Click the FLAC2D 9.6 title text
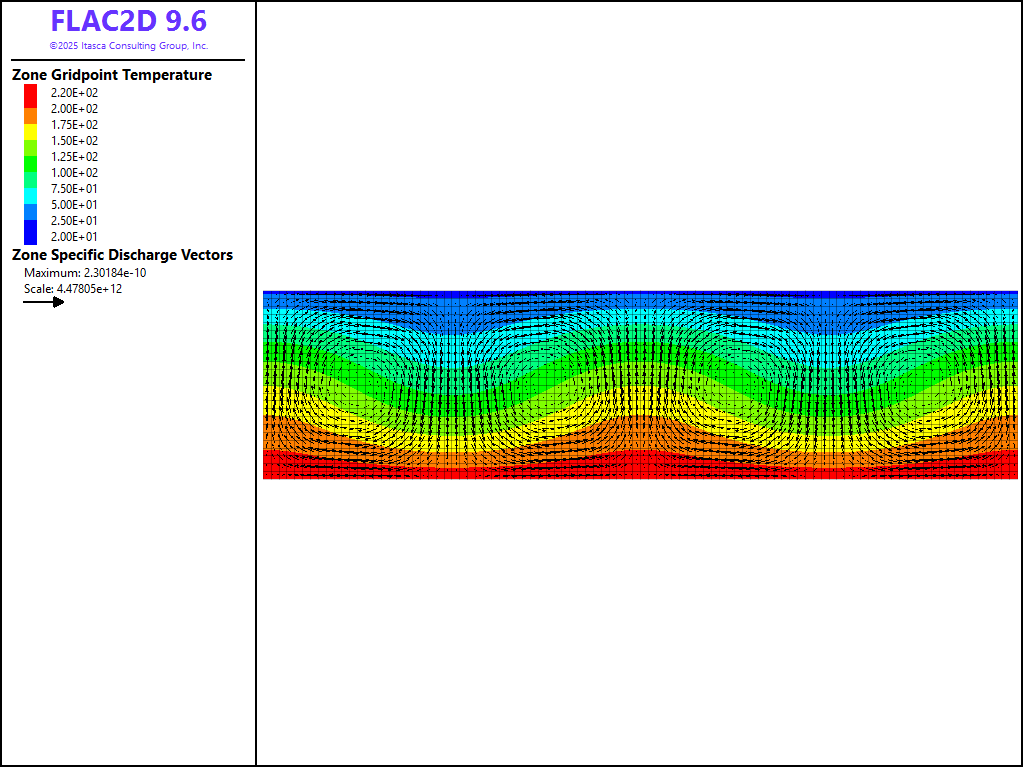This screenshot has height=768, width=1024. 128,22
